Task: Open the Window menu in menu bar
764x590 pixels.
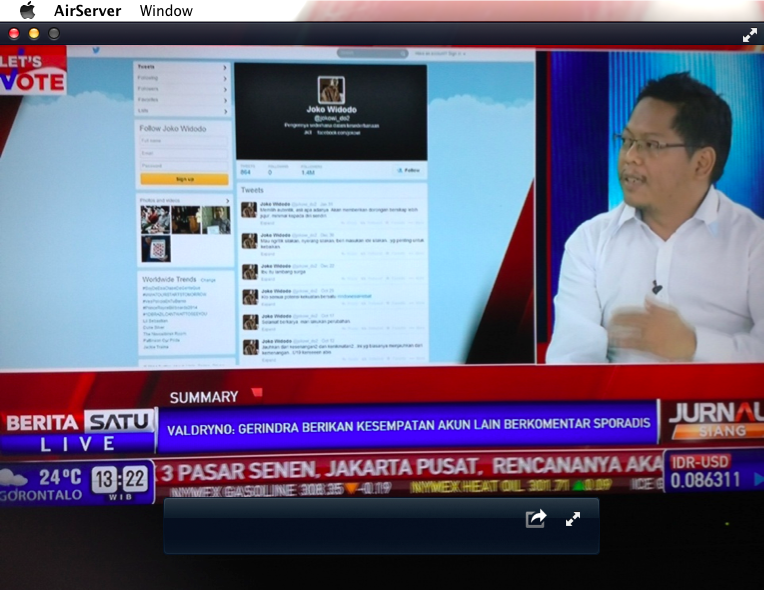Action: coord(166,11)
